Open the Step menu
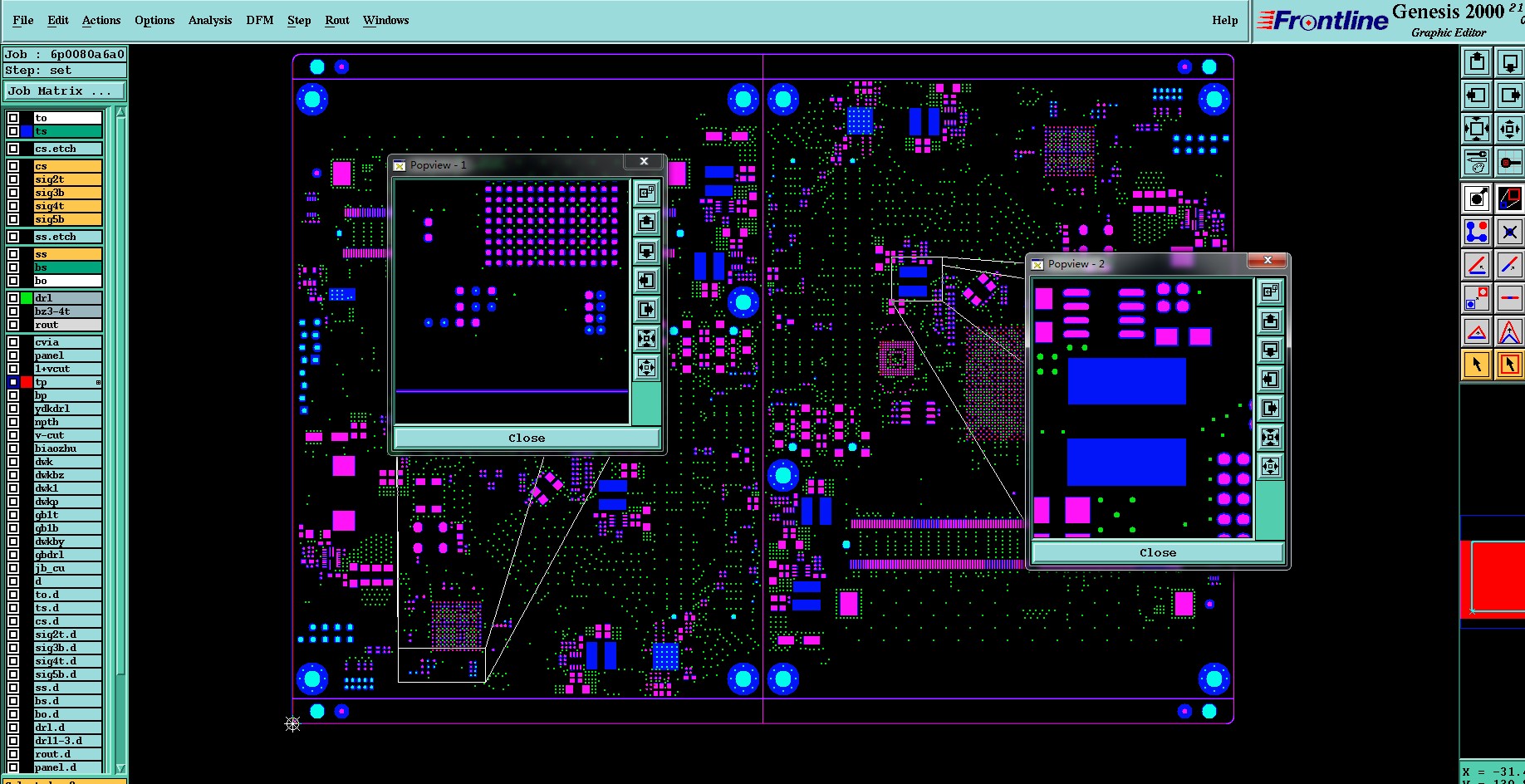 pyautogui.click(x=299, y=20)
